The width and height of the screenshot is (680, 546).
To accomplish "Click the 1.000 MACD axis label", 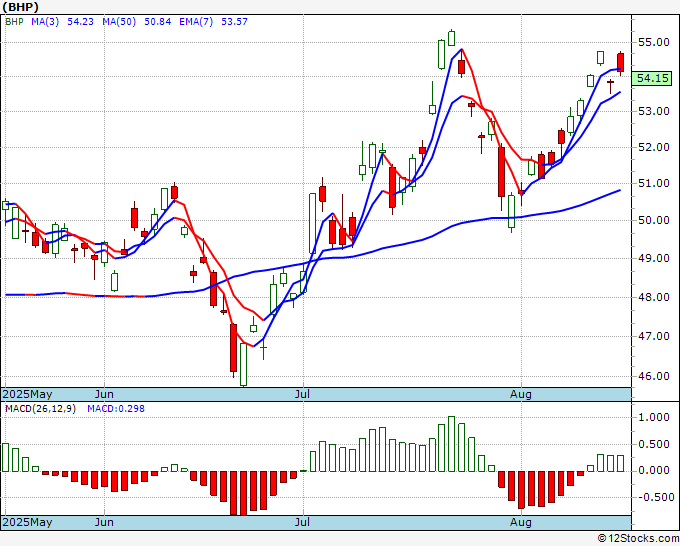I will pos(654,417).
